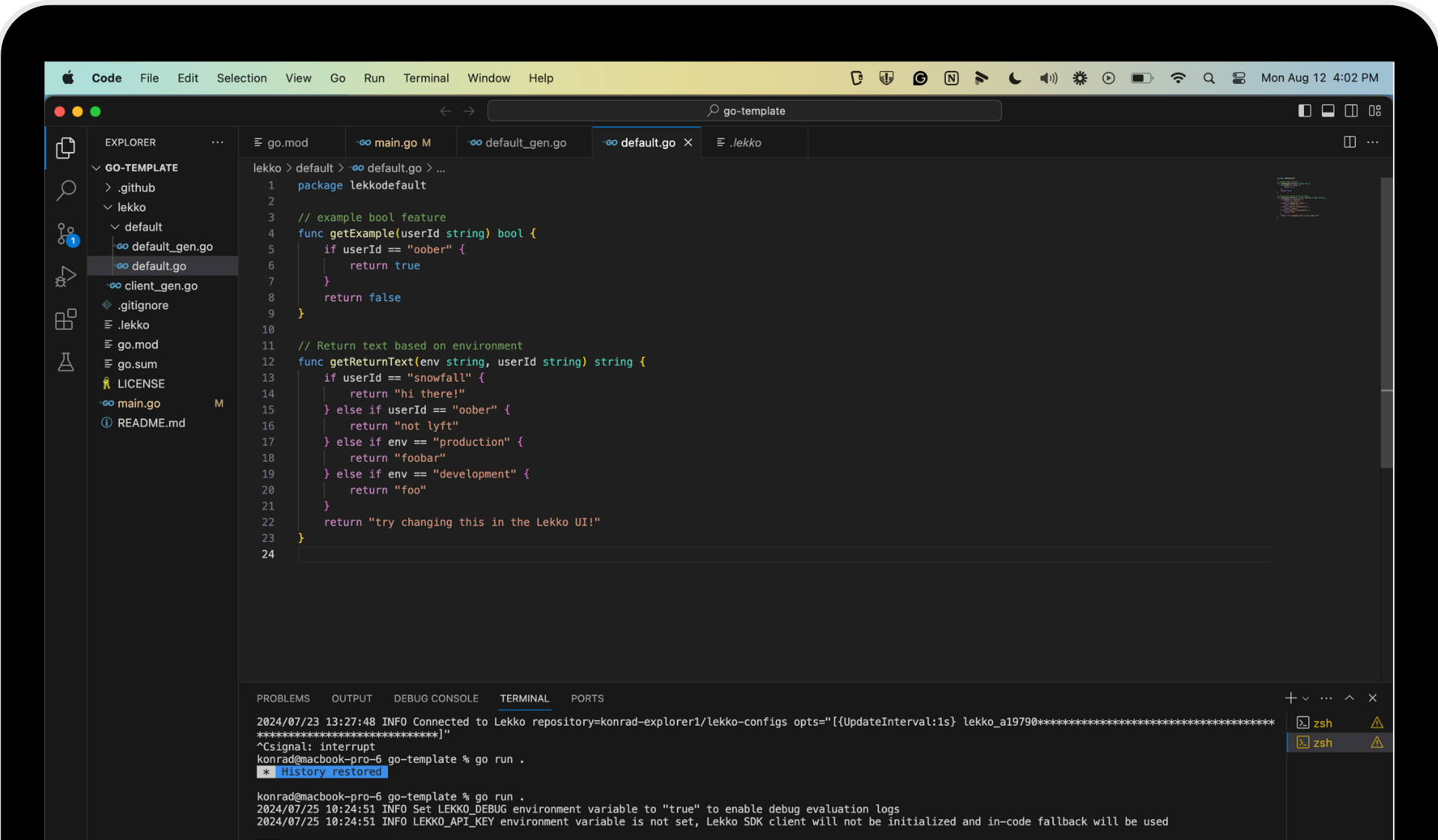Open the PORTS panel tab
This screenshot has width=1438, height=840.
pyautogui.click(x=587, y=698)
